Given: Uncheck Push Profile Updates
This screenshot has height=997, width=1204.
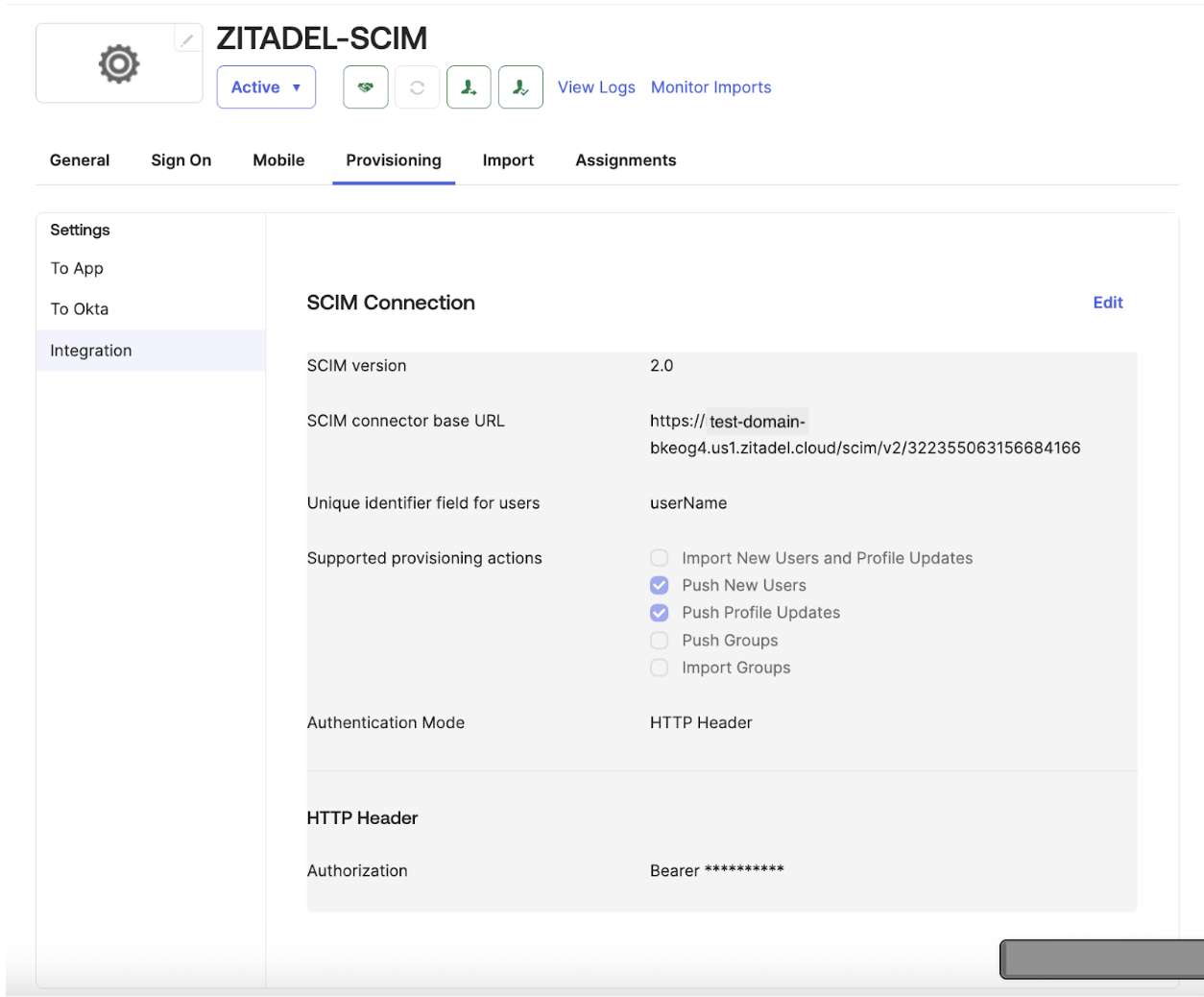Looking at the screenshot, I should tap(660, 613).
